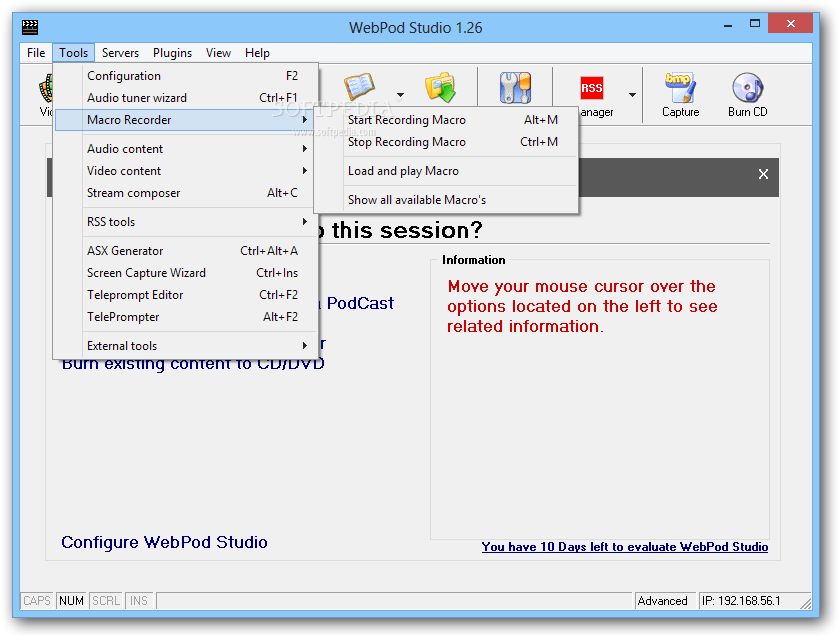Open the Stream composer

tap(185, 192)
